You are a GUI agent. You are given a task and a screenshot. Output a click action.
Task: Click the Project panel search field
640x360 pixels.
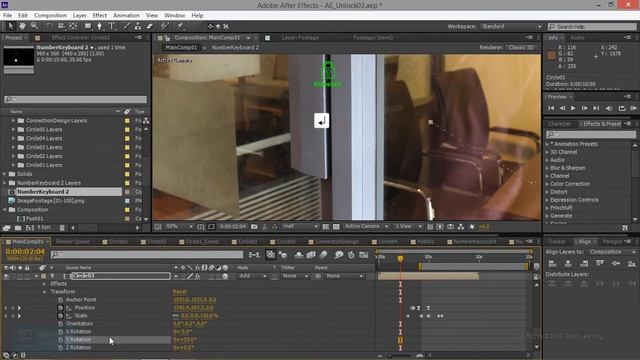(x=76, y=99)
